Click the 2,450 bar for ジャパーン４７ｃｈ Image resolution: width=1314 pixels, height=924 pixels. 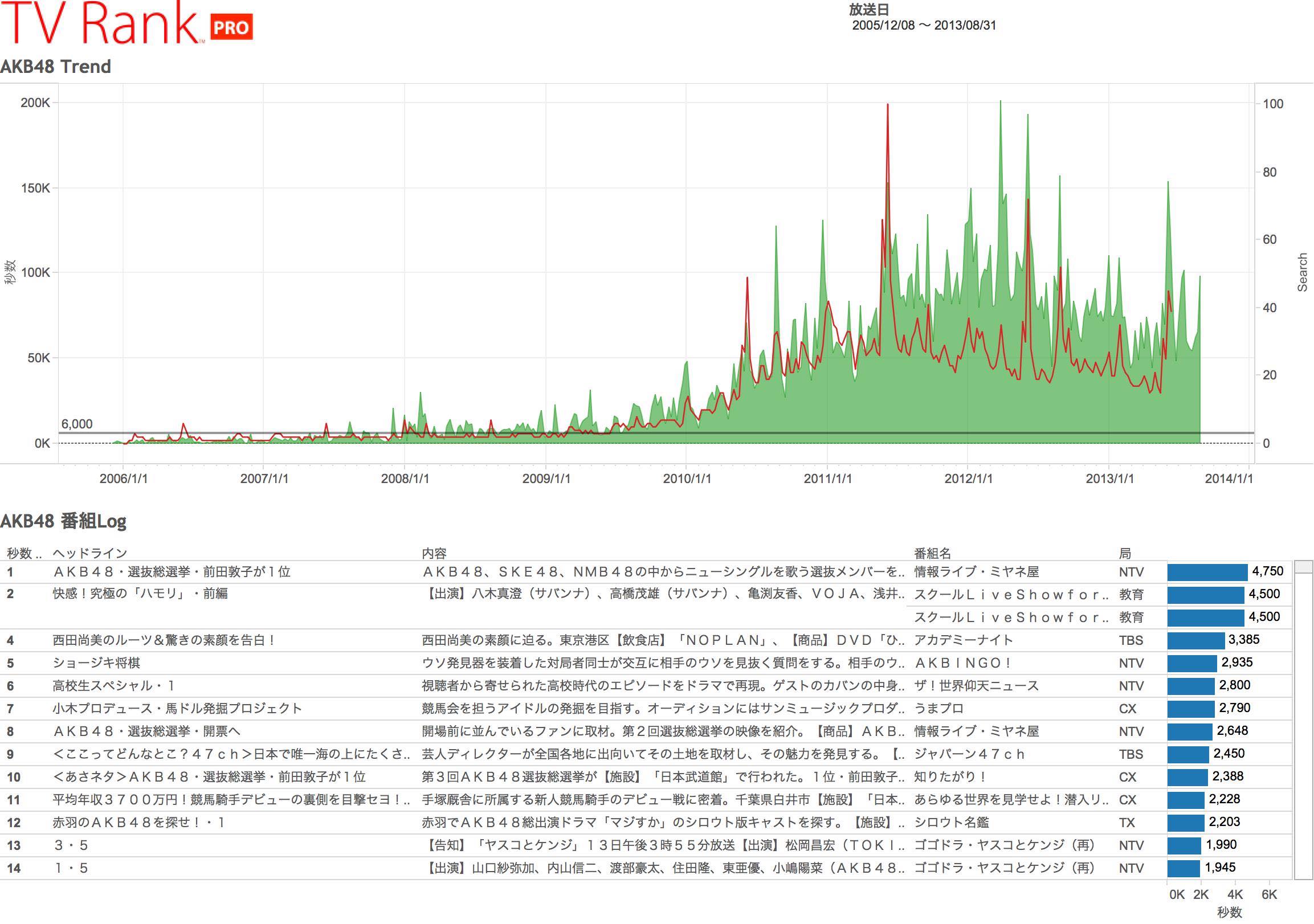pyautogui.click(x=1188, y=755)
